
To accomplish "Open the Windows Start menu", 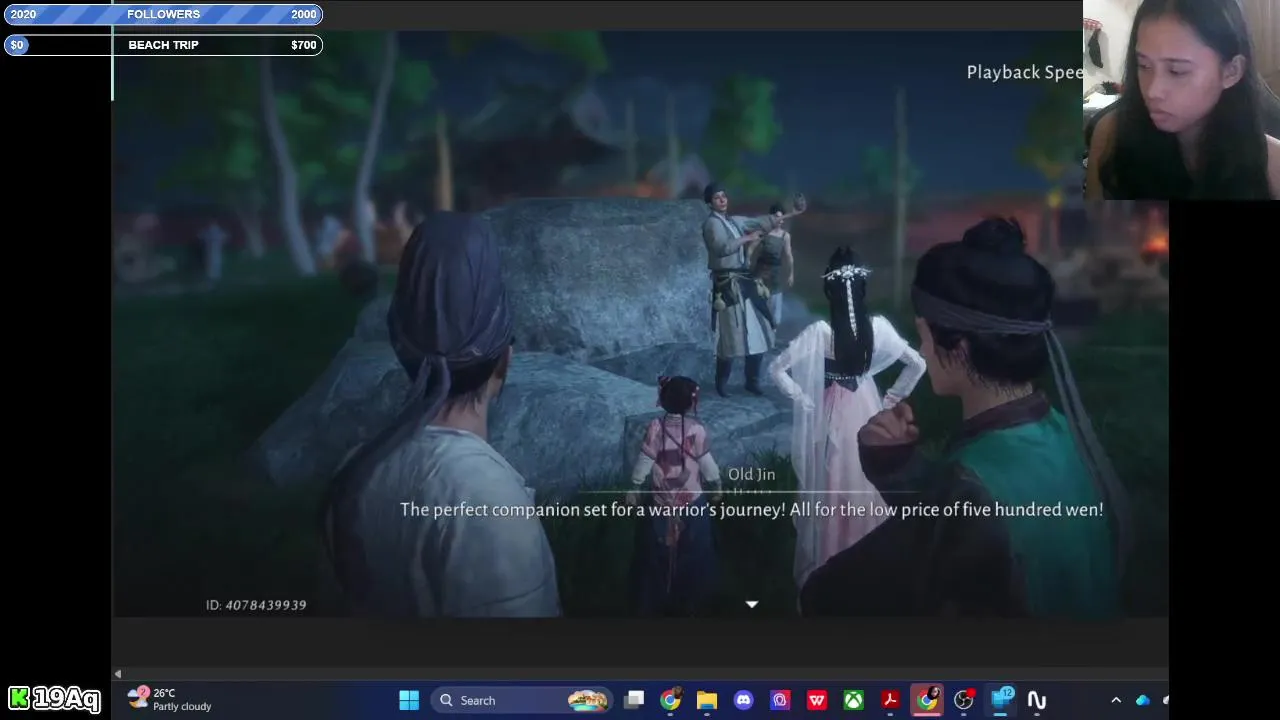I will [x=409, y=700].
